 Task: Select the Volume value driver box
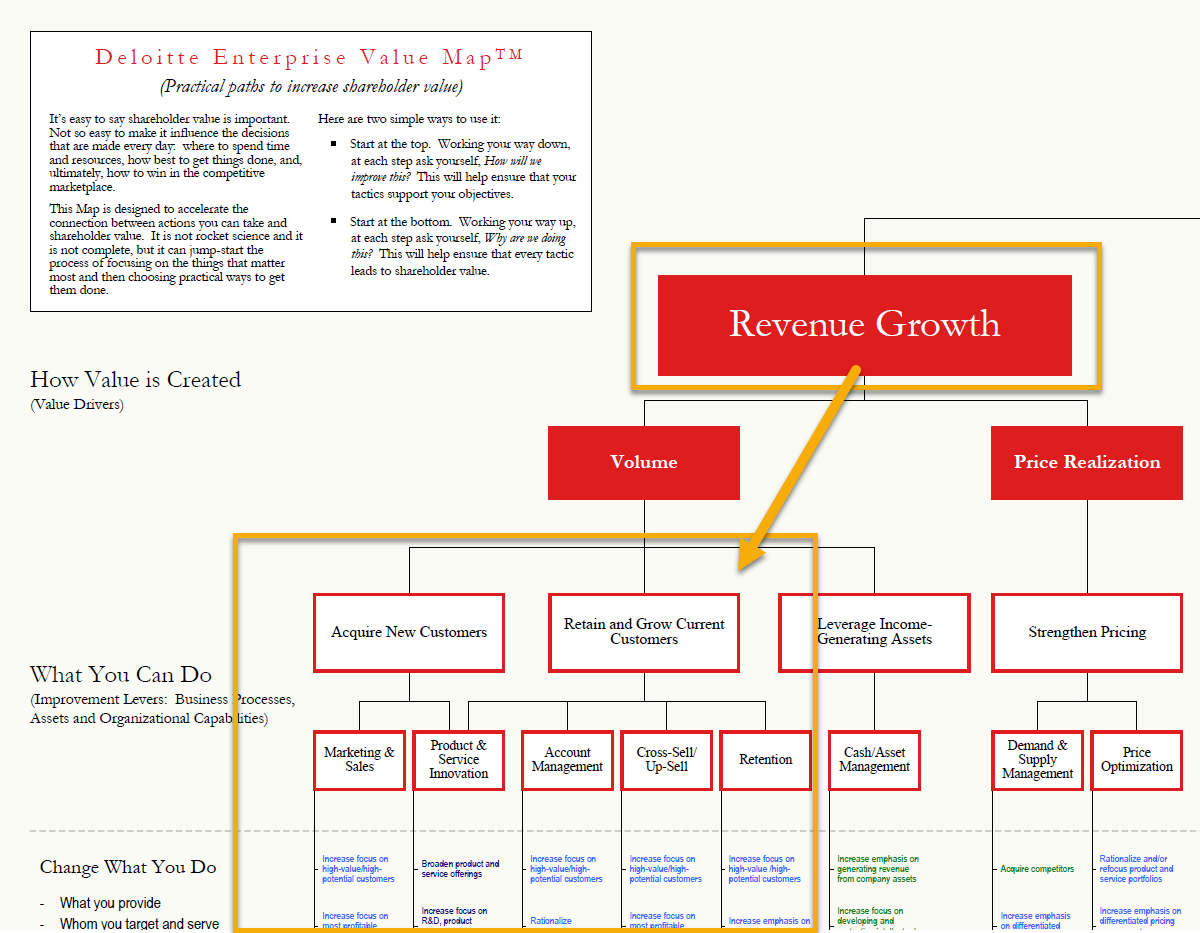coord(644,462)
